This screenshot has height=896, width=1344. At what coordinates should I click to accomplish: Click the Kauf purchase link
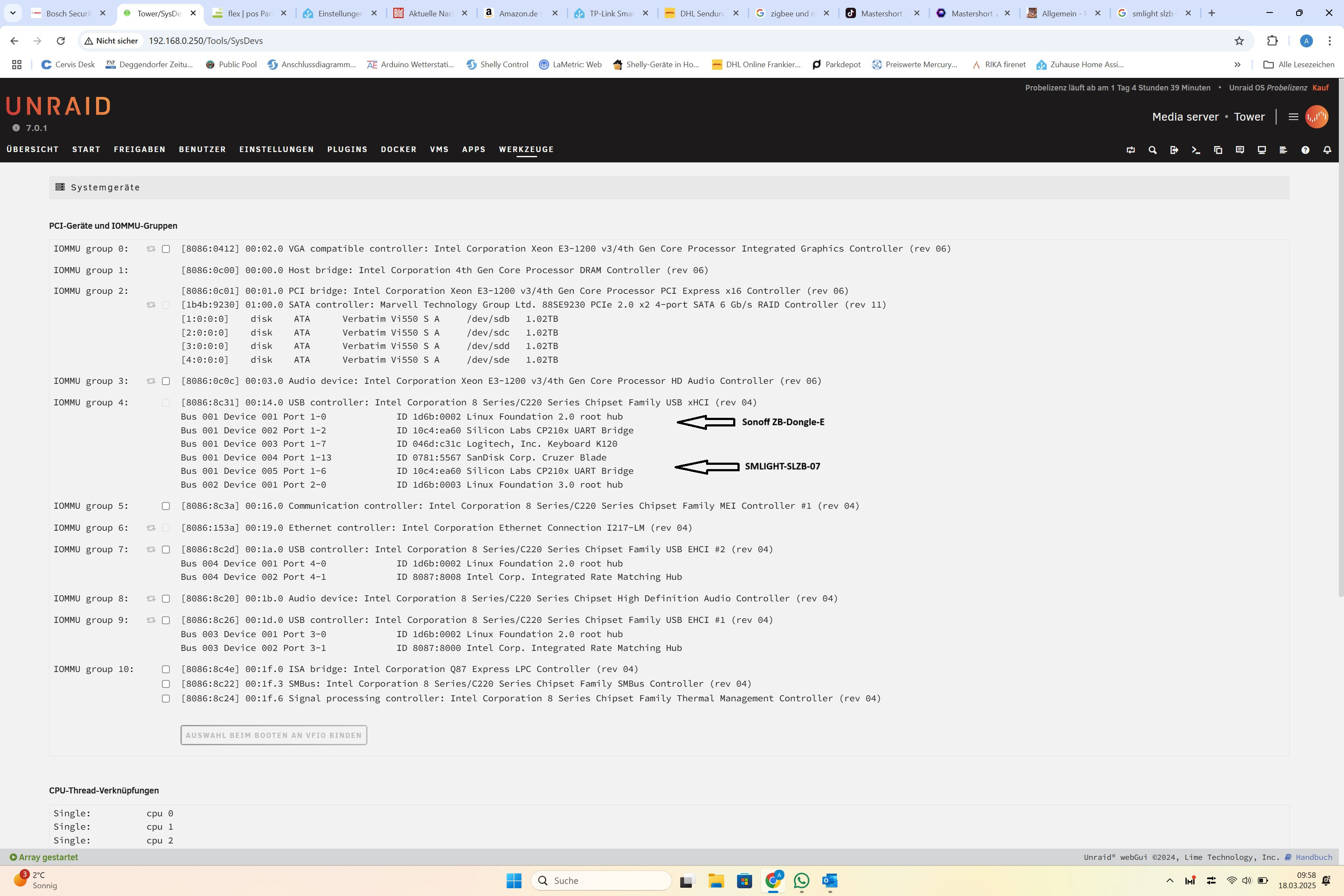[x=1321, y=87]
